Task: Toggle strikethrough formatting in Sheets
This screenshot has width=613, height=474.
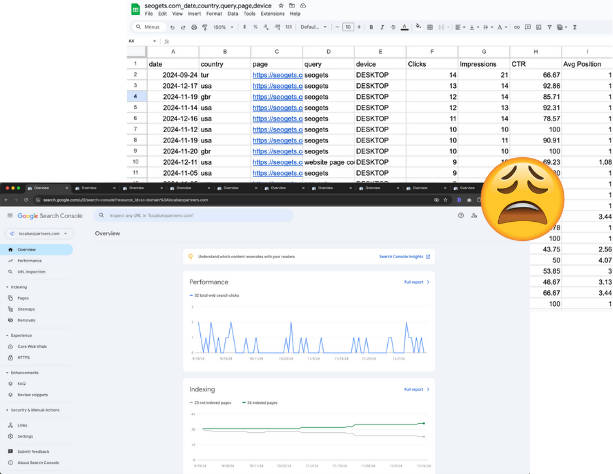Action: (393, 27)
